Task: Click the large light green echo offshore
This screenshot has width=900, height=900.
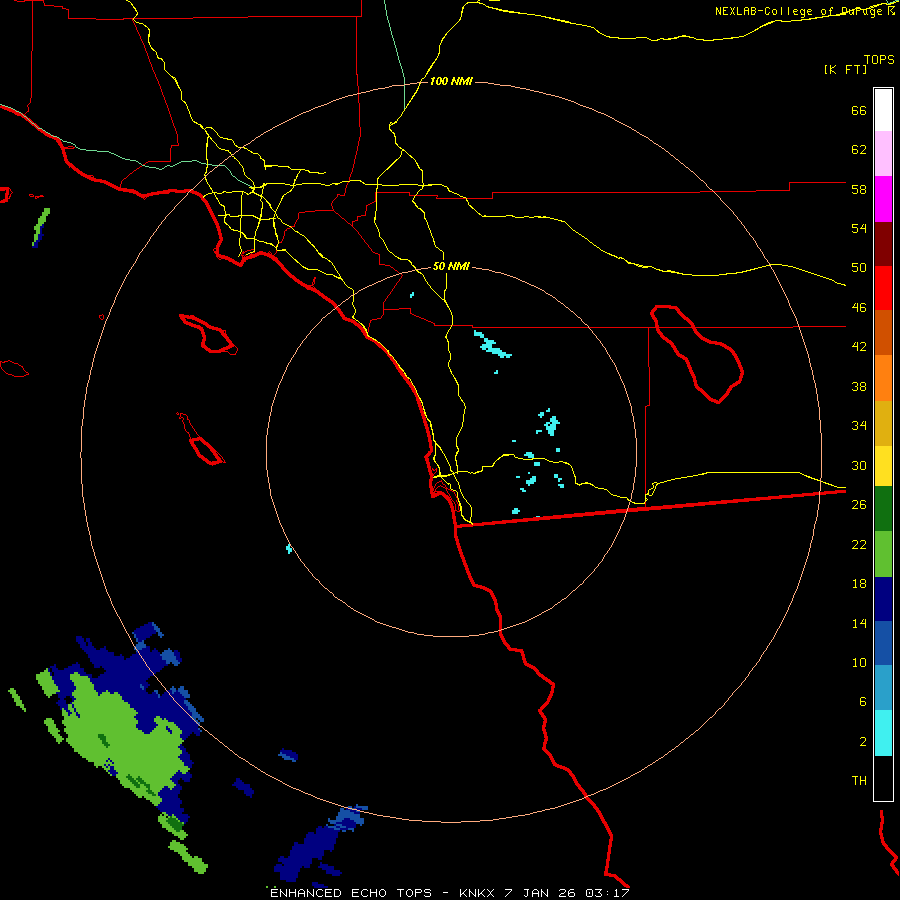Action: 123,738
